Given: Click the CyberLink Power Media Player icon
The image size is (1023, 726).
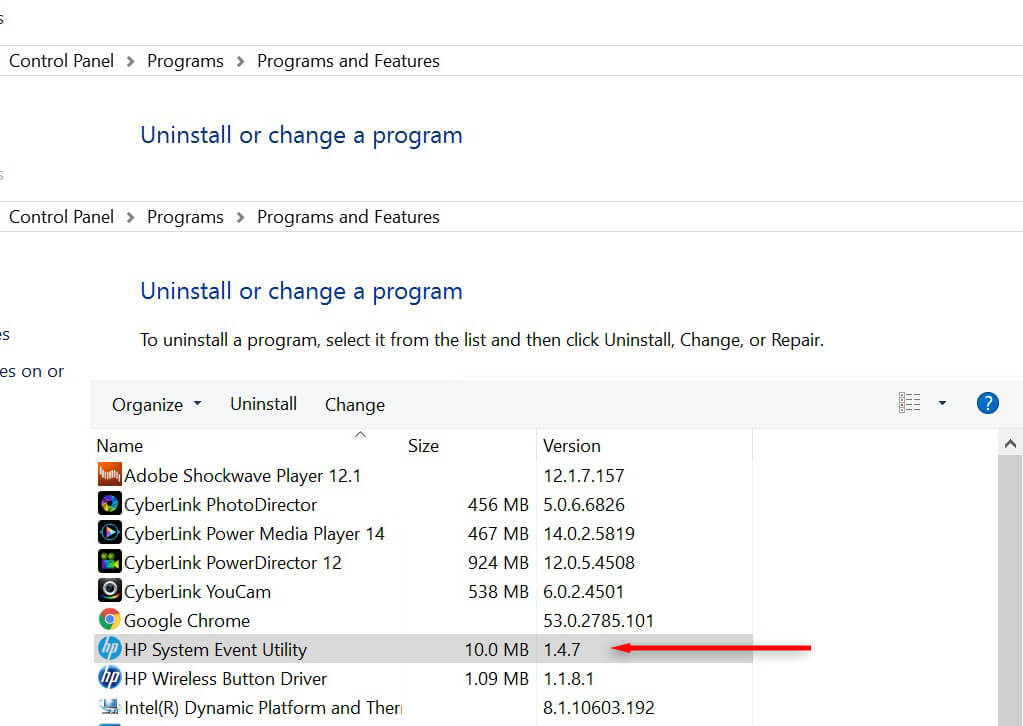Looking at the screenshot, I should coord(109,533).
